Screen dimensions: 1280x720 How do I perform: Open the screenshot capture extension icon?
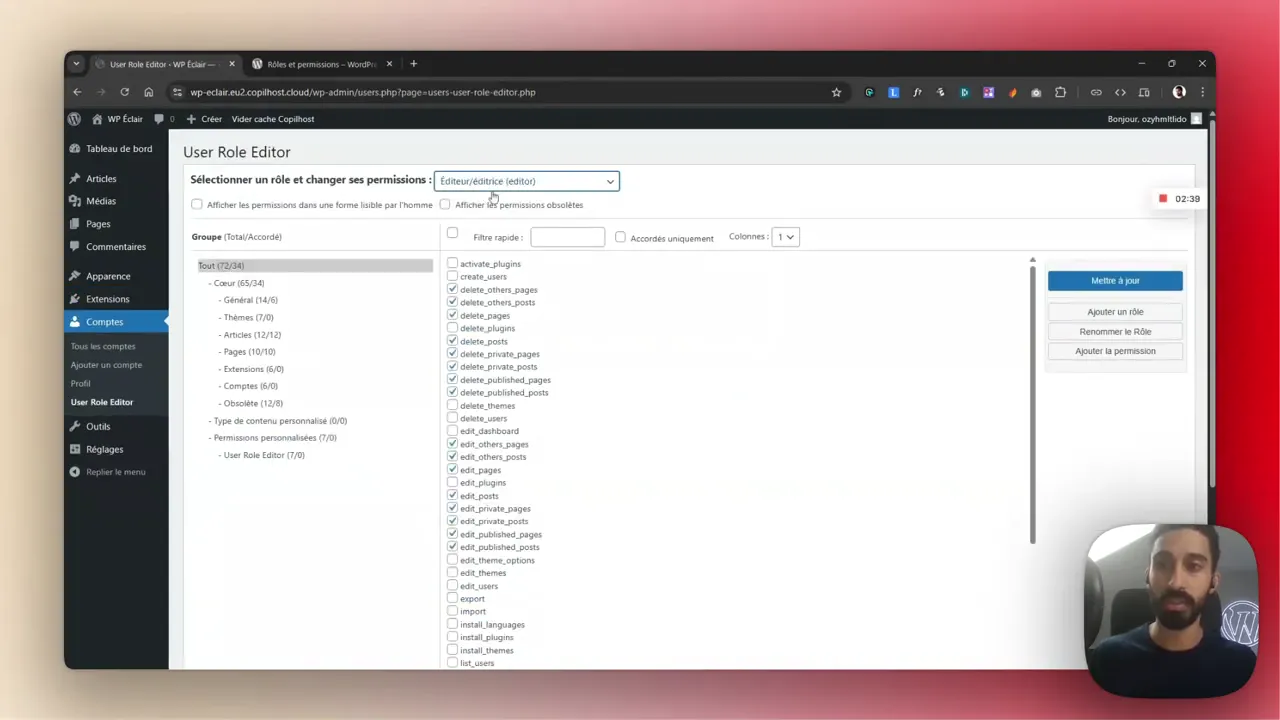pyautogui.click(x=1036, y=92)
